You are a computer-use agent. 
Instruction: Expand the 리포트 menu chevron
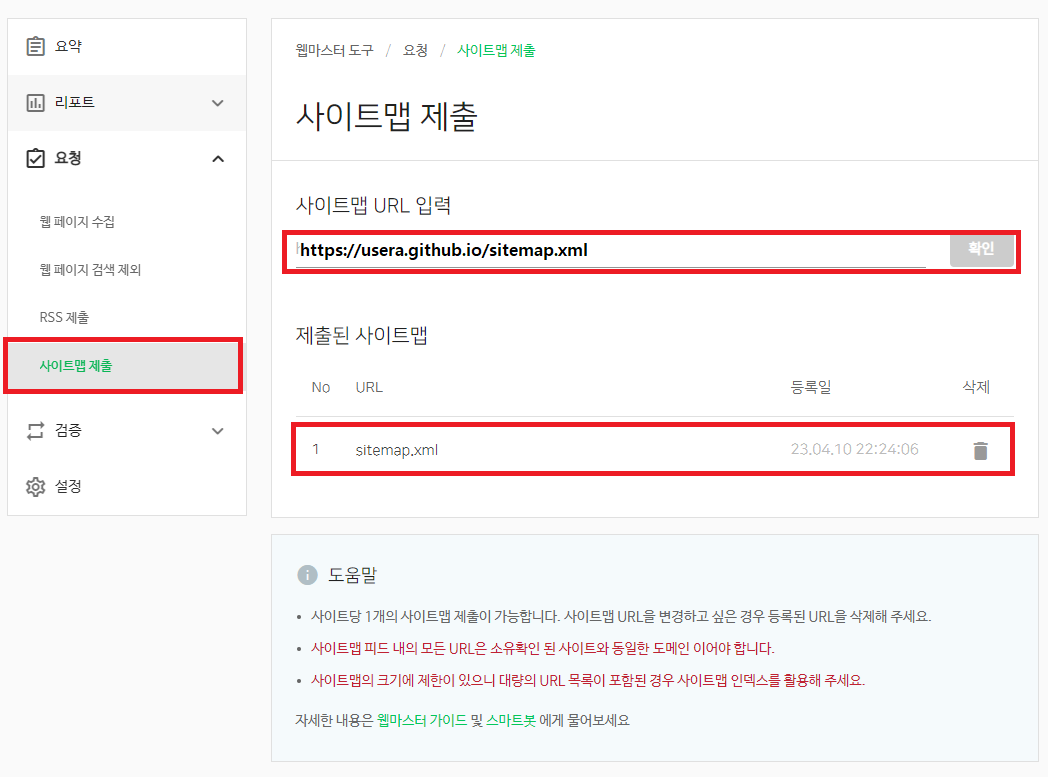[218, 103]
